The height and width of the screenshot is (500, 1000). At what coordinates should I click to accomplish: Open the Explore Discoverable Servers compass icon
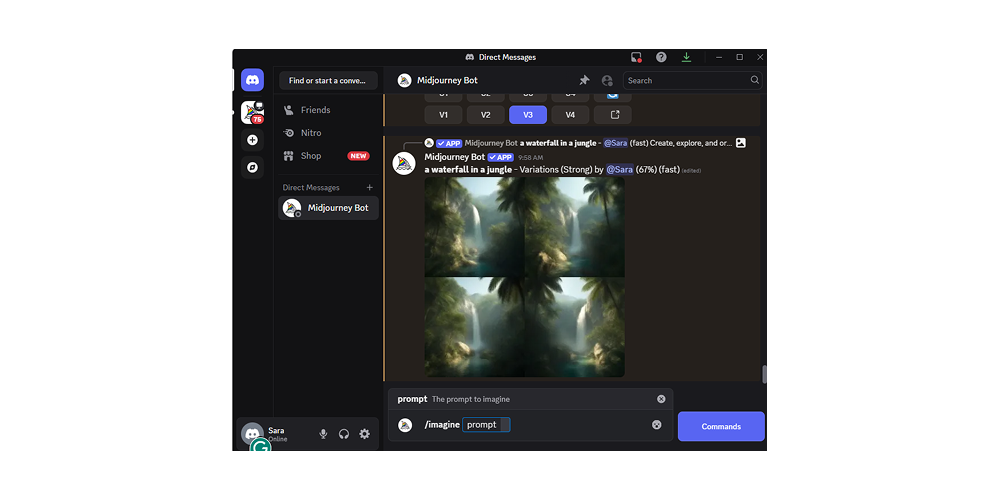tap(252, 167)
